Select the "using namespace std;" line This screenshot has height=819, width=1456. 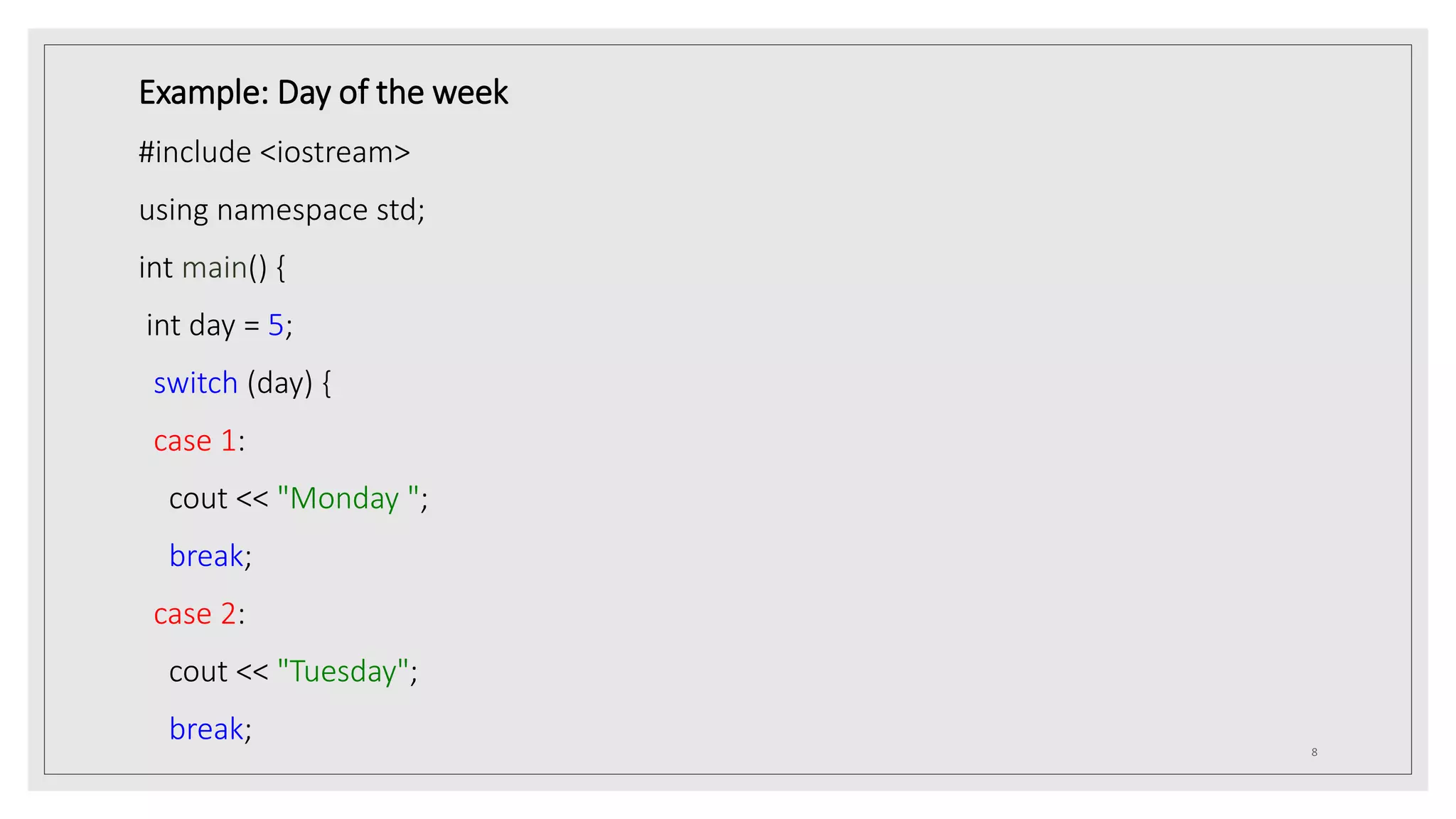[282, 210]
